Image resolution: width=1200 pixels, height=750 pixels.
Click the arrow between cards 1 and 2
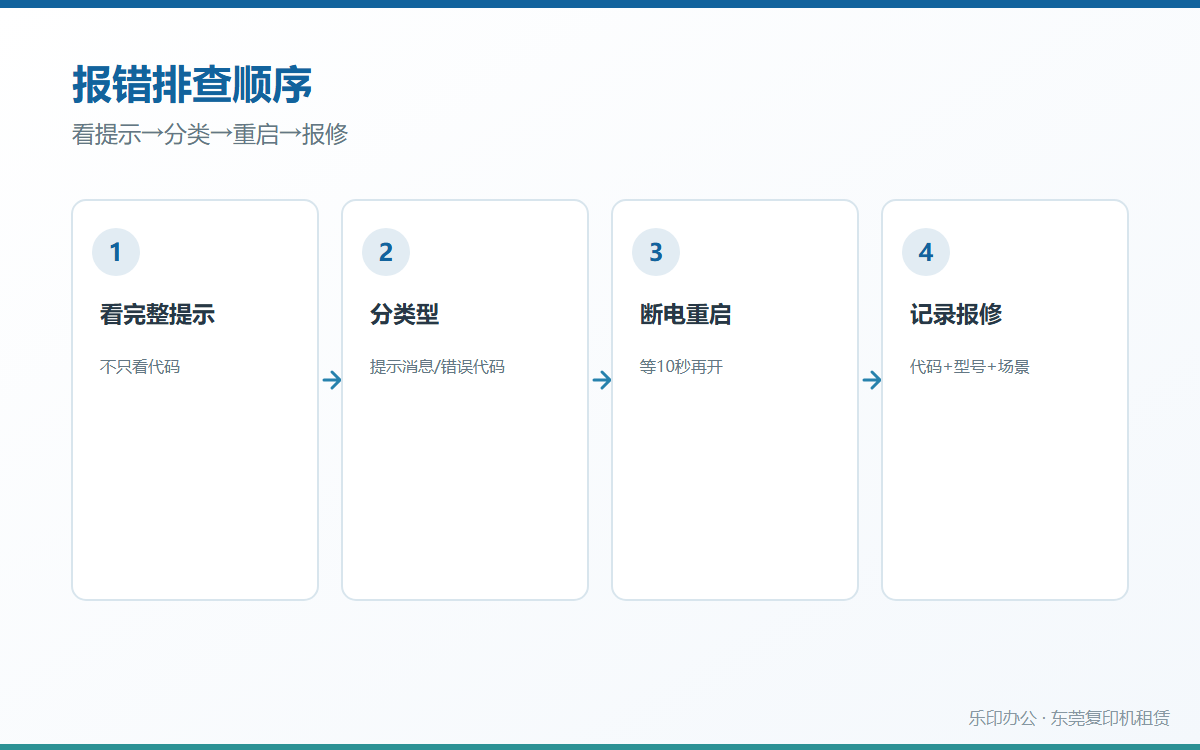pyautogui.click(x=331, y=380)
